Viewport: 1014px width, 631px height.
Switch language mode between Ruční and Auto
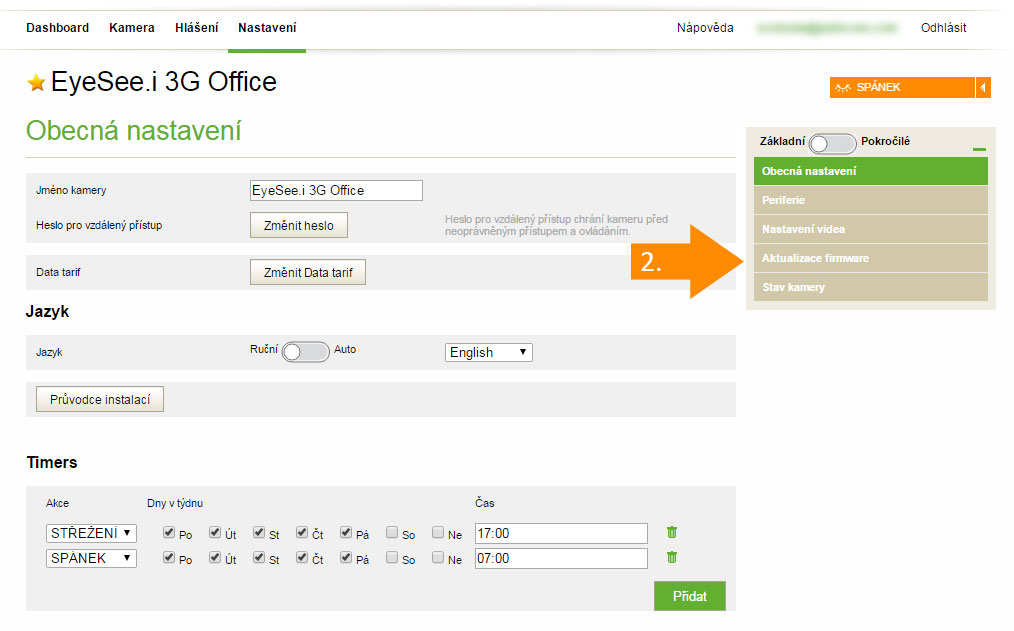pos(305,352)
